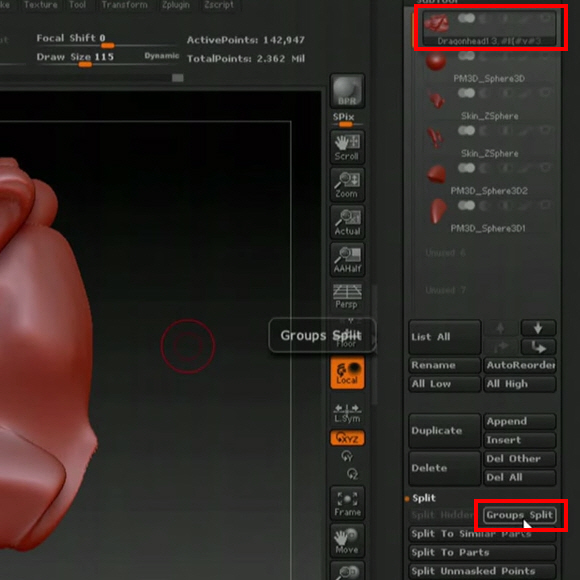Click the Delete subtool button
Screen dimensions: 580x580
pos(445,468)
